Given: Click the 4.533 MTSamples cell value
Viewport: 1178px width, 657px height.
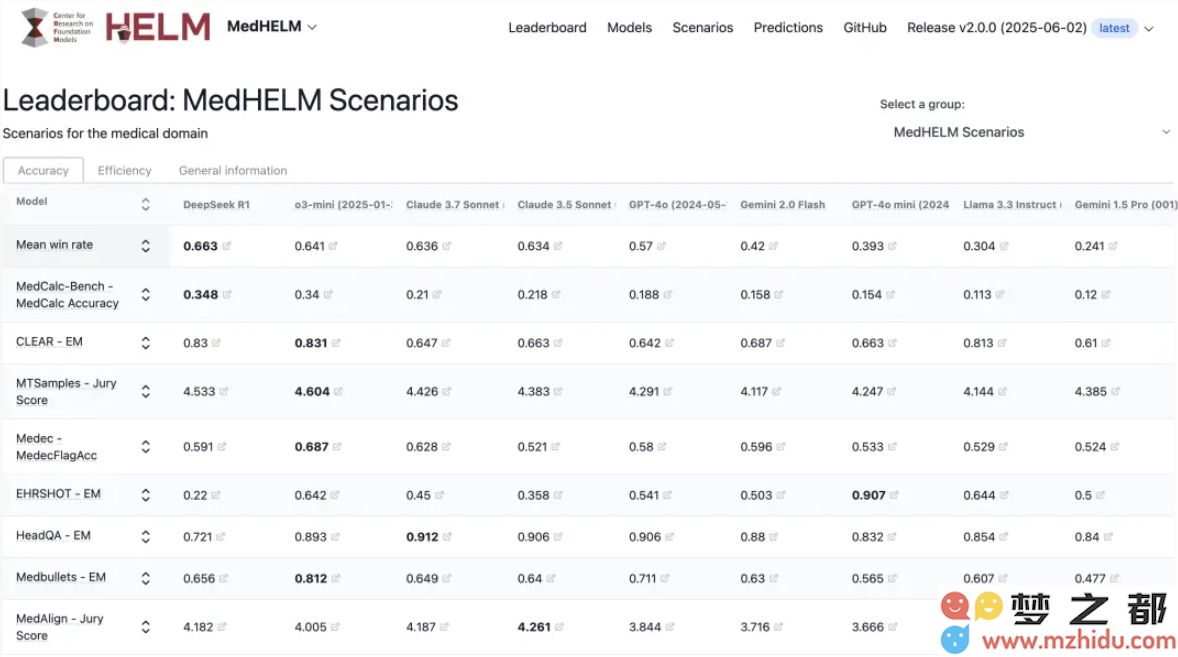Looking at the screenshot, I should [x=199, y=391].
